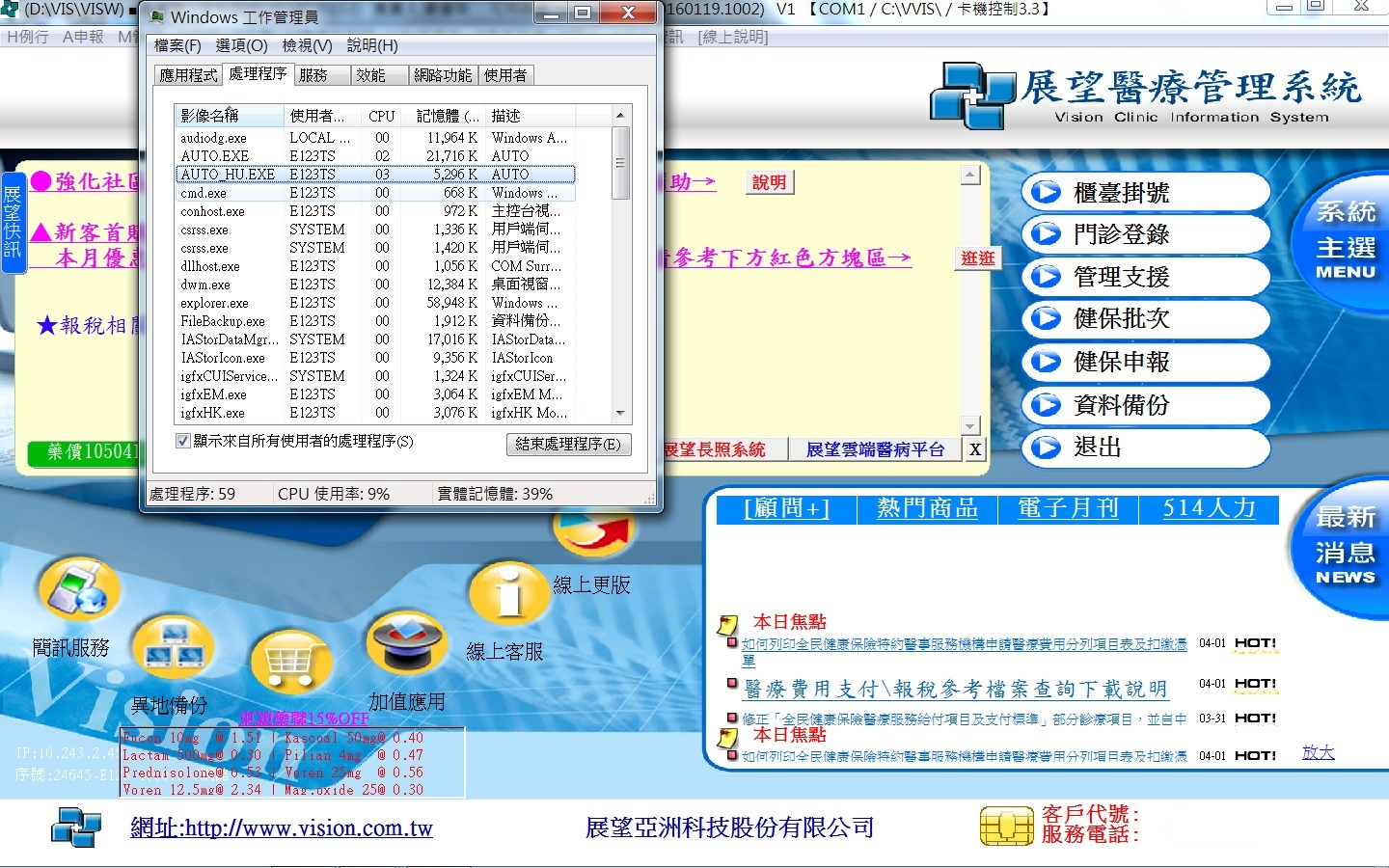Viewport: 1389px width, 868px height.
Task: Open the 514人力 link
Action: point(1209,508)
